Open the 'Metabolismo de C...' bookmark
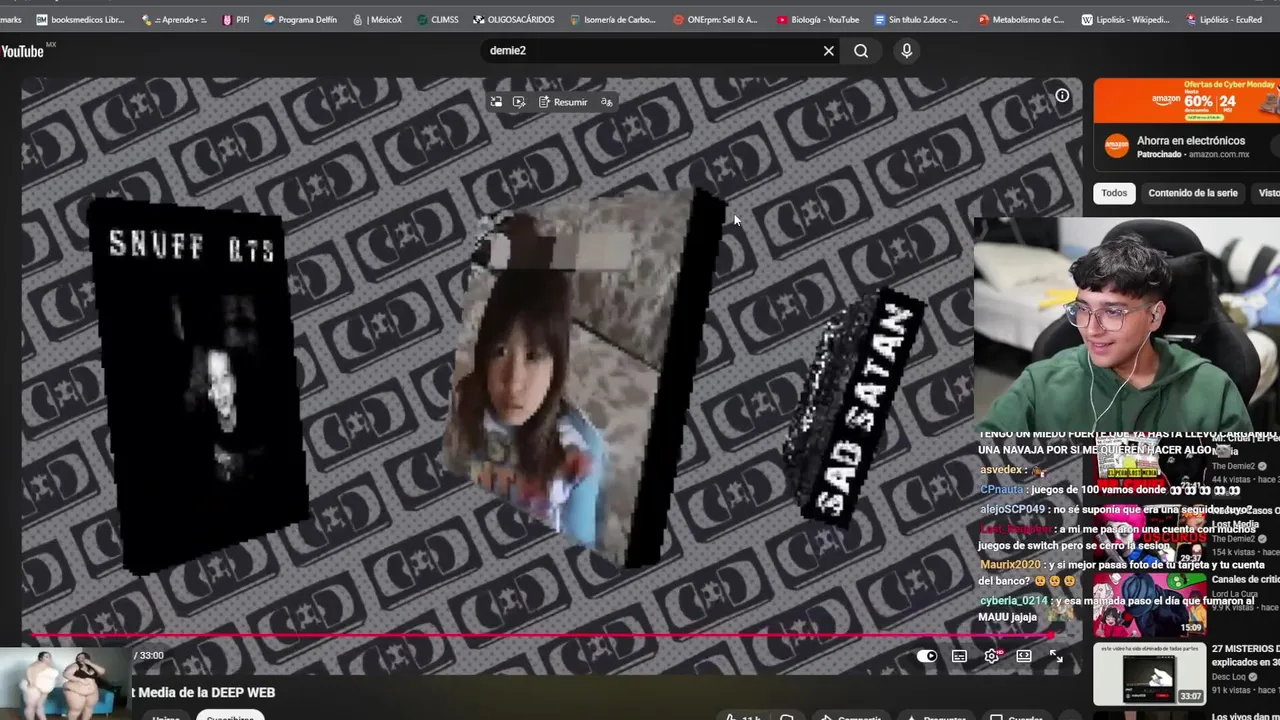 coord(1021,19)
